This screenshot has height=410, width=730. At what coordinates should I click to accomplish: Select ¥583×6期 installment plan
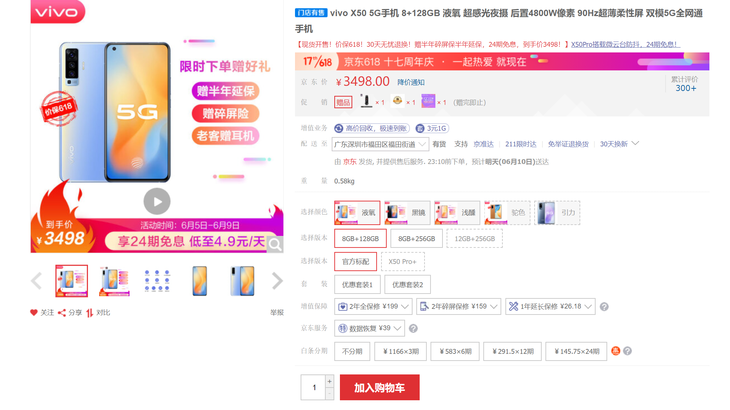[455, 351]
